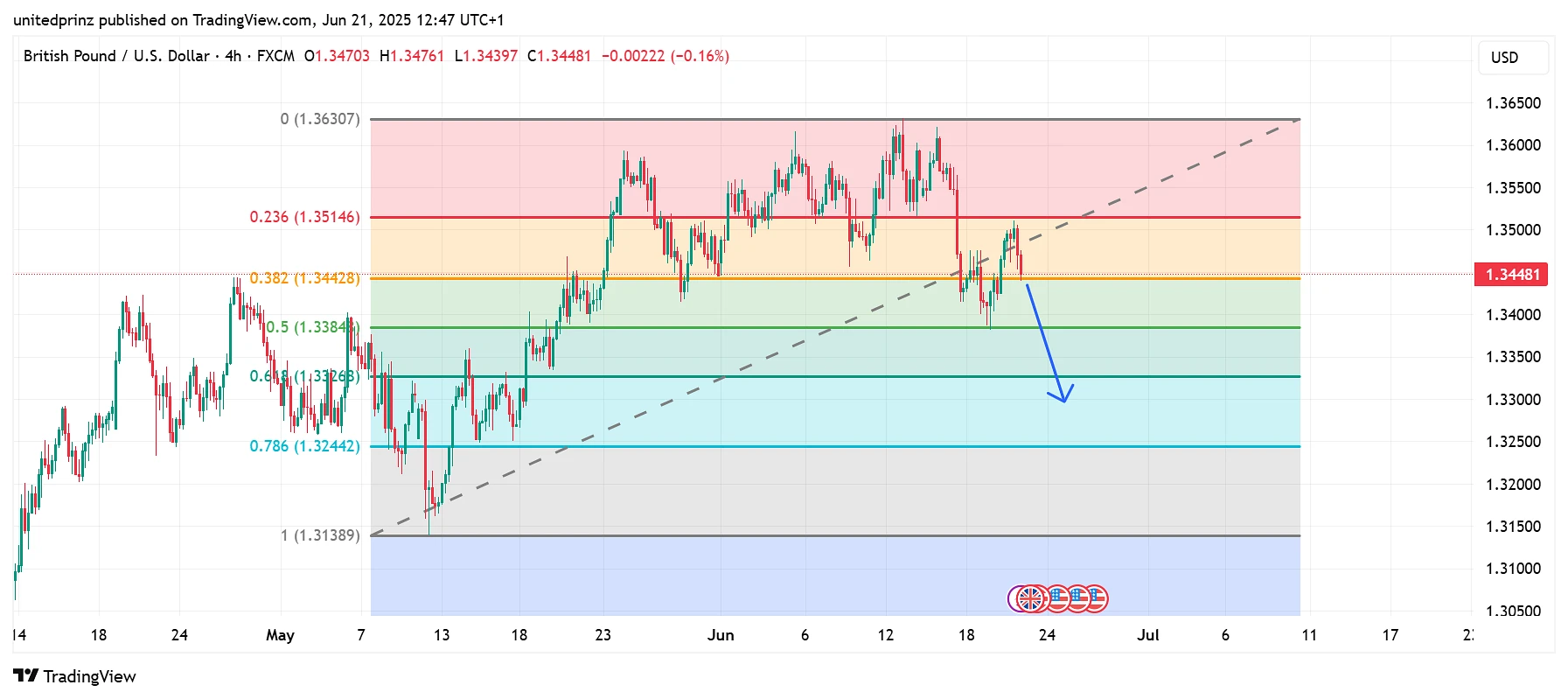Image resolution: width=1568 pixels, height=699 pixels.
Task: Open the USD currency selector
Action: 1513,58
